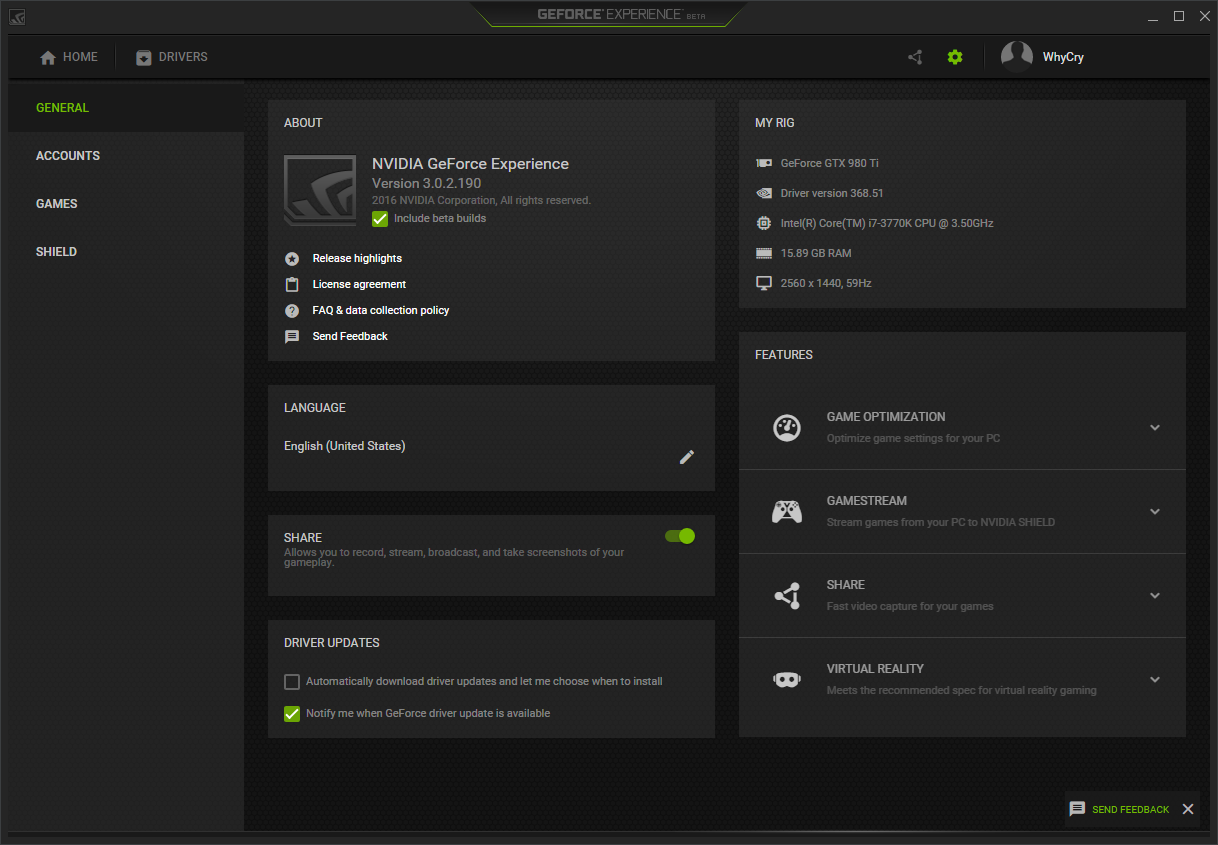Go to the Home tab

[x=69, y=57]
